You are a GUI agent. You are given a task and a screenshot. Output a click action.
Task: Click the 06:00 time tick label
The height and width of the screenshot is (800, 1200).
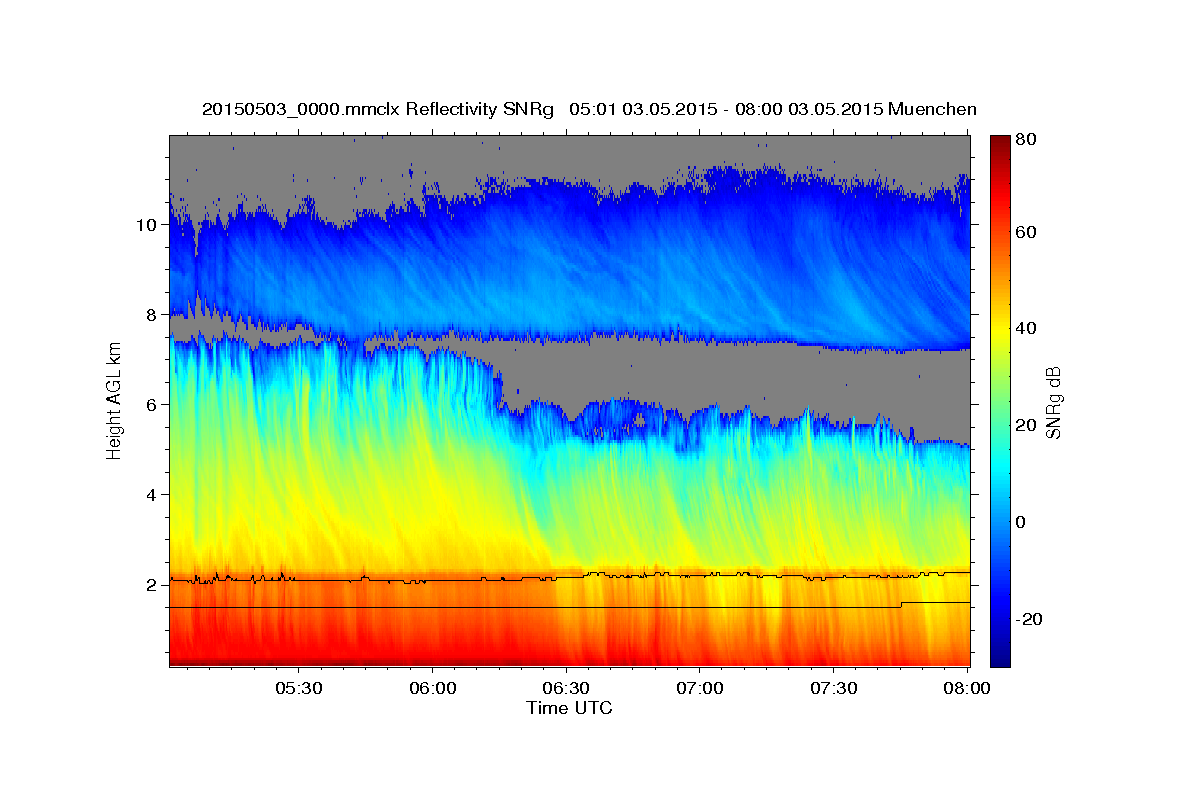click(x=433, y=688)
